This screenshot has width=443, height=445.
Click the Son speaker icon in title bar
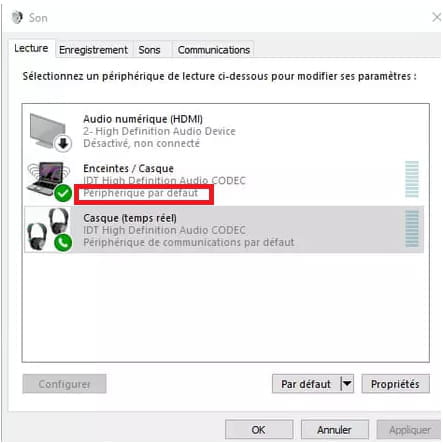[16, 17]
